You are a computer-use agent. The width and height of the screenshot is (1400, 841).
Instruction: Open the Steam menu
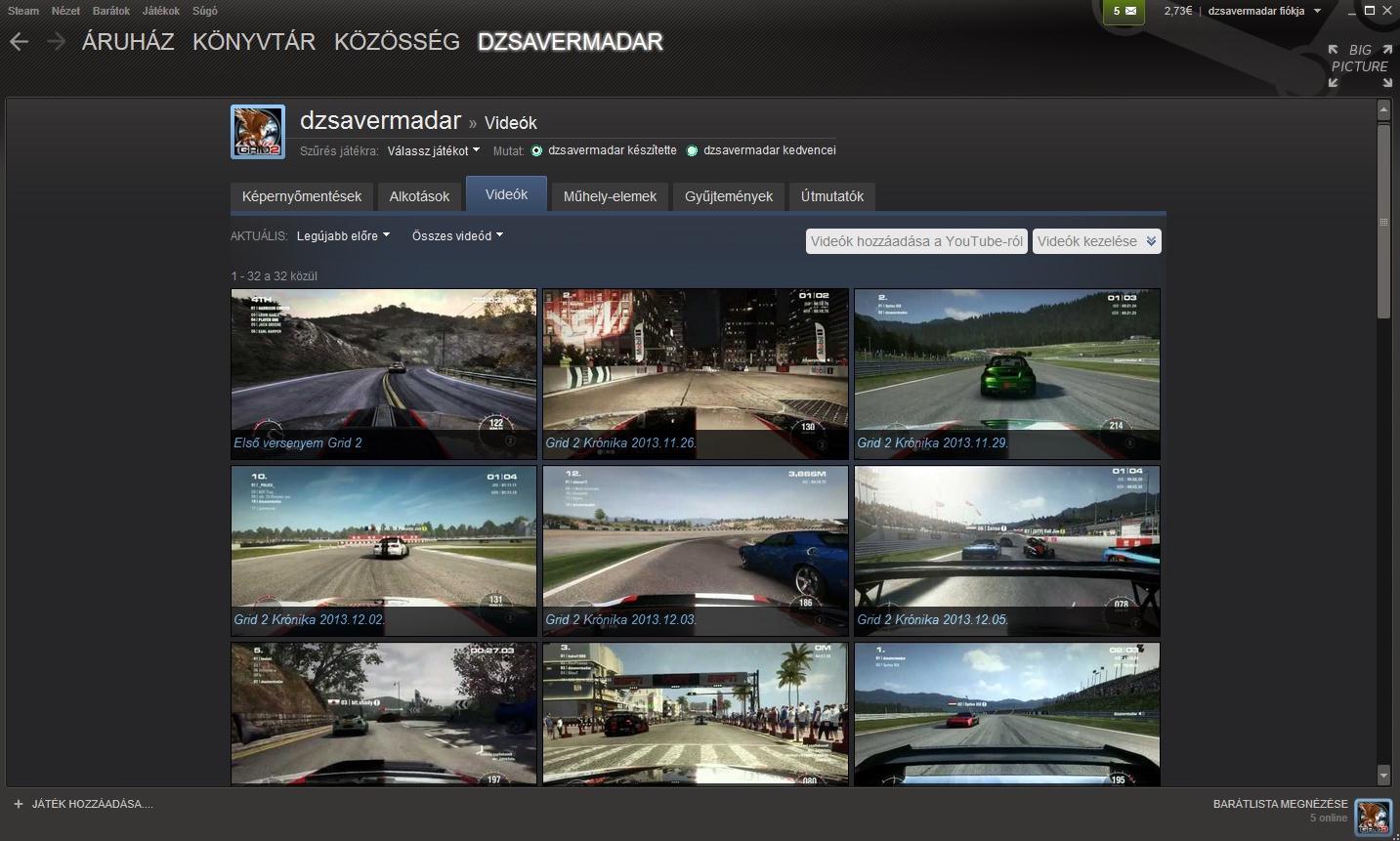(x=23, y=11)
